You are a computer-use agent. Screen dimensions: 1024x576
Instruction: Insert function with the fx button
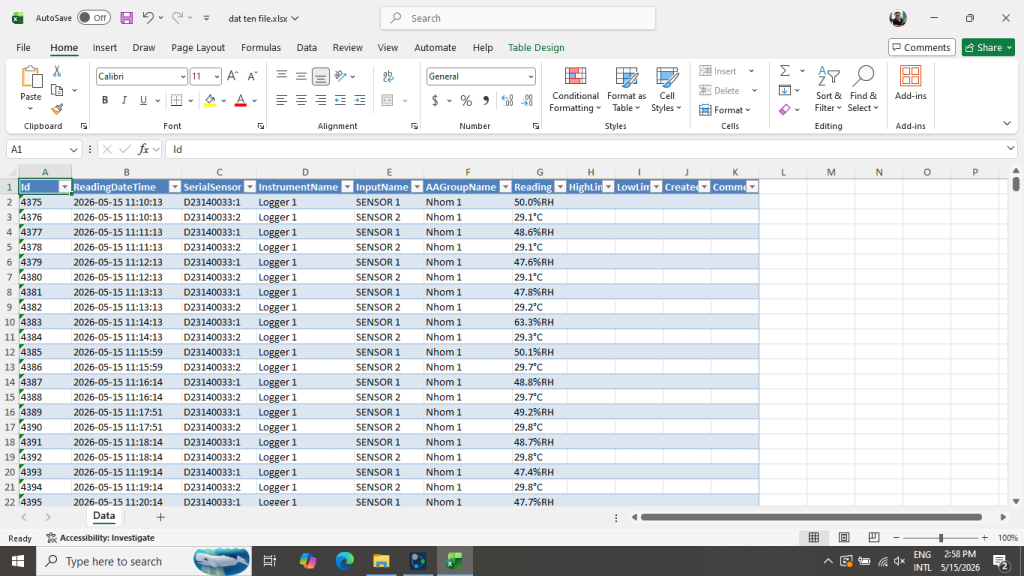143,150
